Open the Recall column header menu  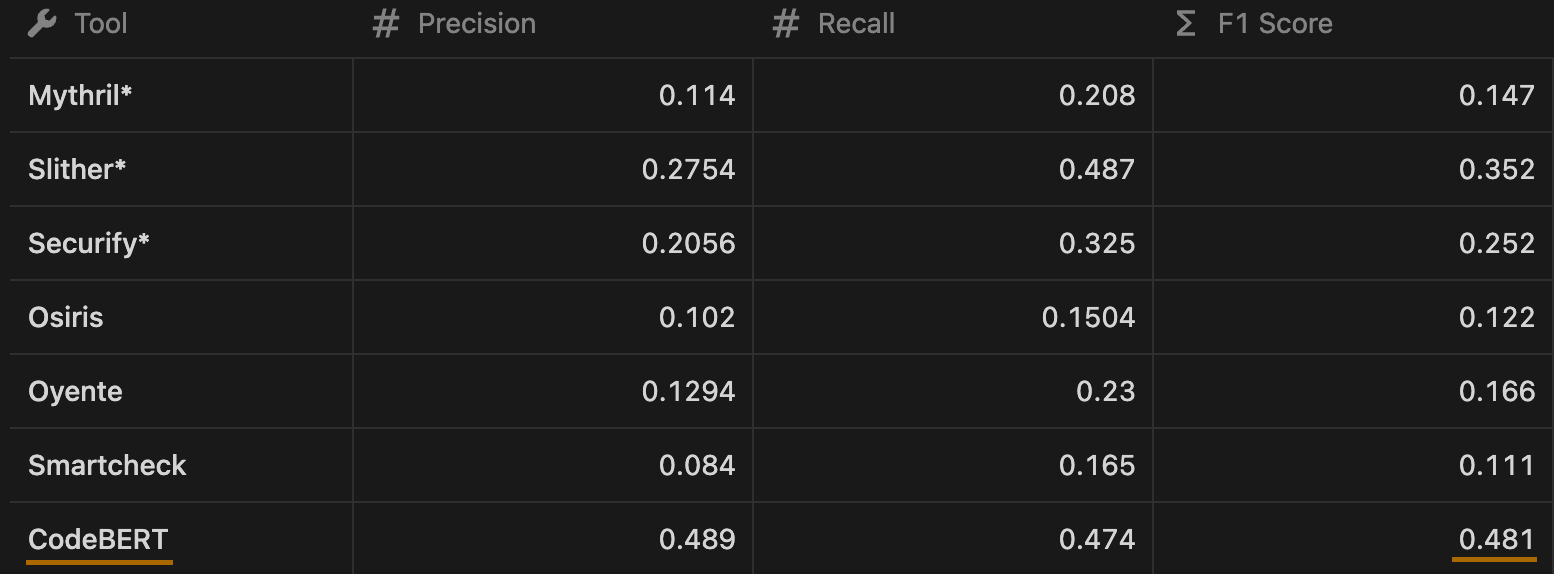click(953, 24)
